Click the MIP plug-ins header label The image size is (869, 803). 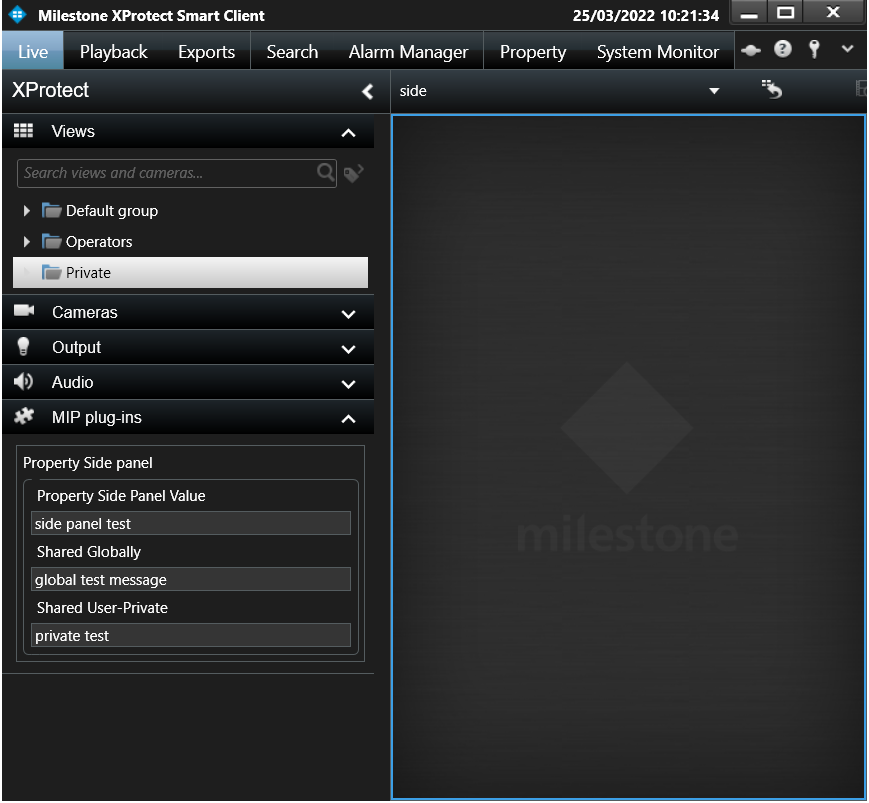[x=96, y=417]
